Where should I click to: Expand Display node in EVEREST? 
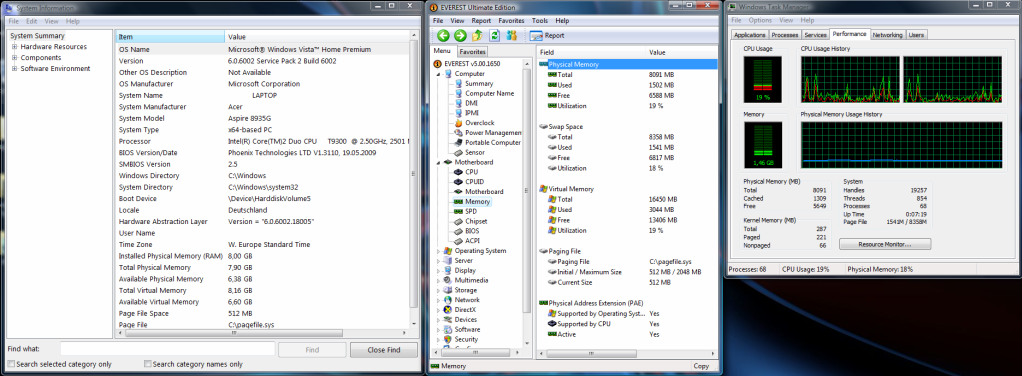pyautogui.click(x=438, y=270)
